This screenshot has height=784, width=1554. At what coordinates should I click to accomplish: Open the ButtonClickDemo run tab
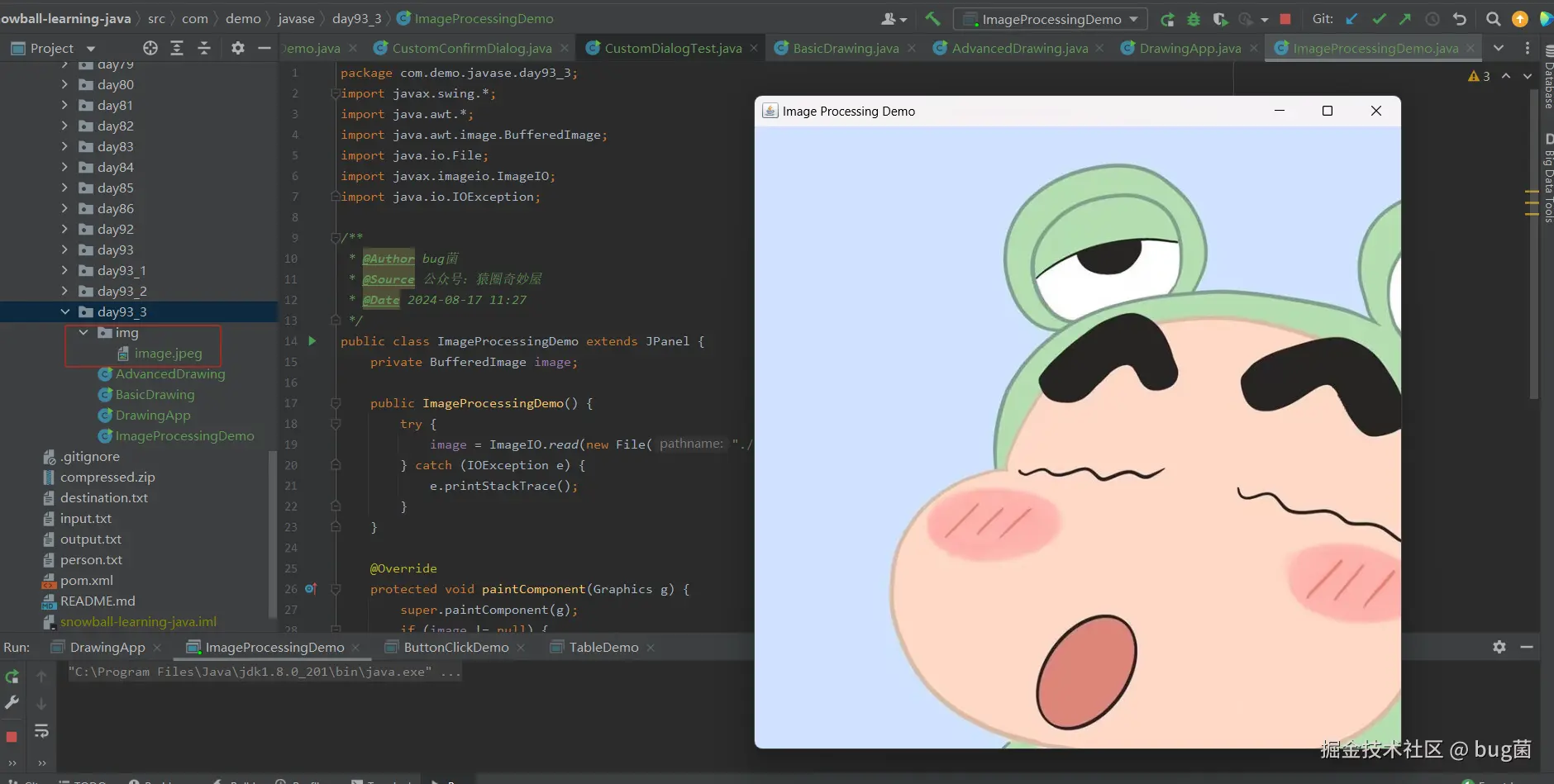pyautogui.click(x=455, y=647)
